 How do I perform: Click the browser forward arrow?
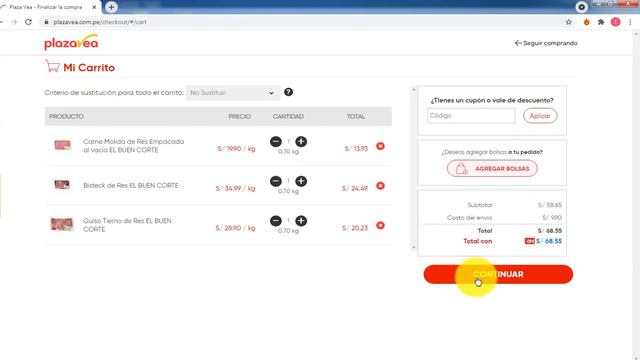[14, 22]
